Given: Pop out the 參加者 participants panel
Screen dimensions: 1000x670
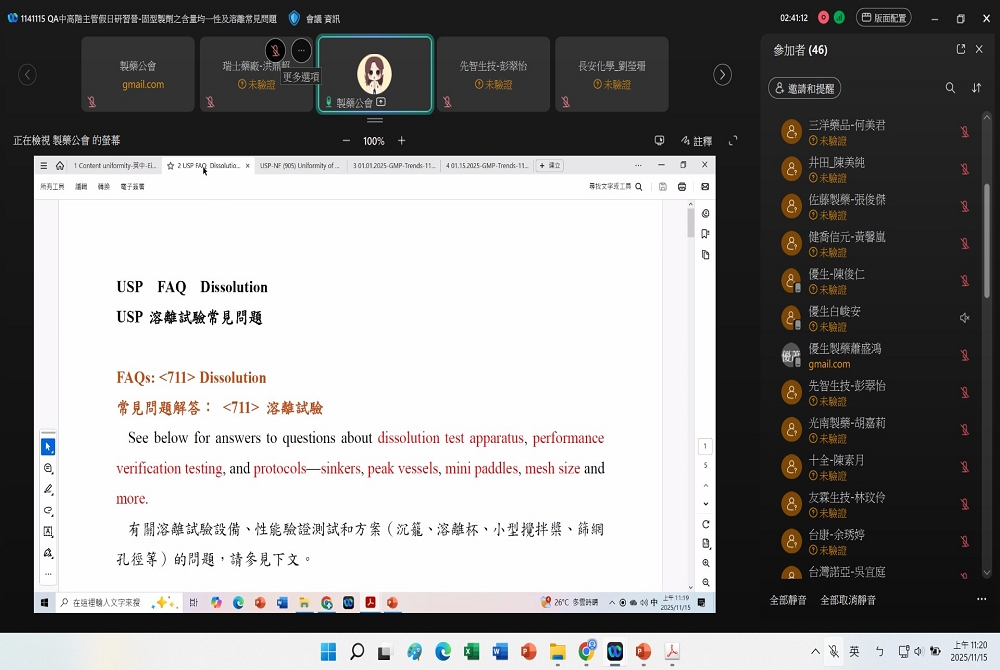Looking at the screenshot, I should 961,49.
